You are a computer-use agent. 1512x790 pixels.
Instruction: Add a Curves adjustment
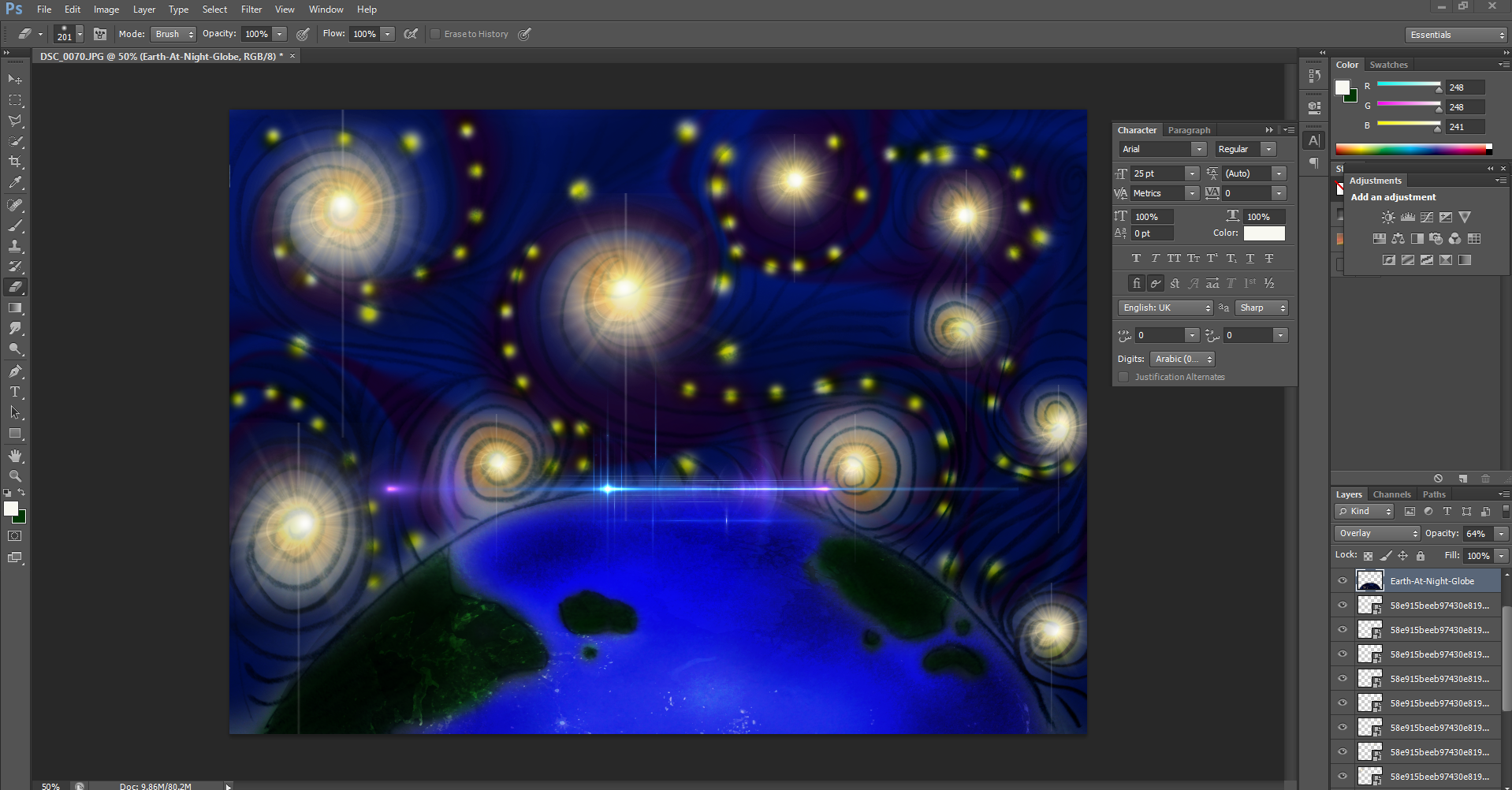[1426, 217]
